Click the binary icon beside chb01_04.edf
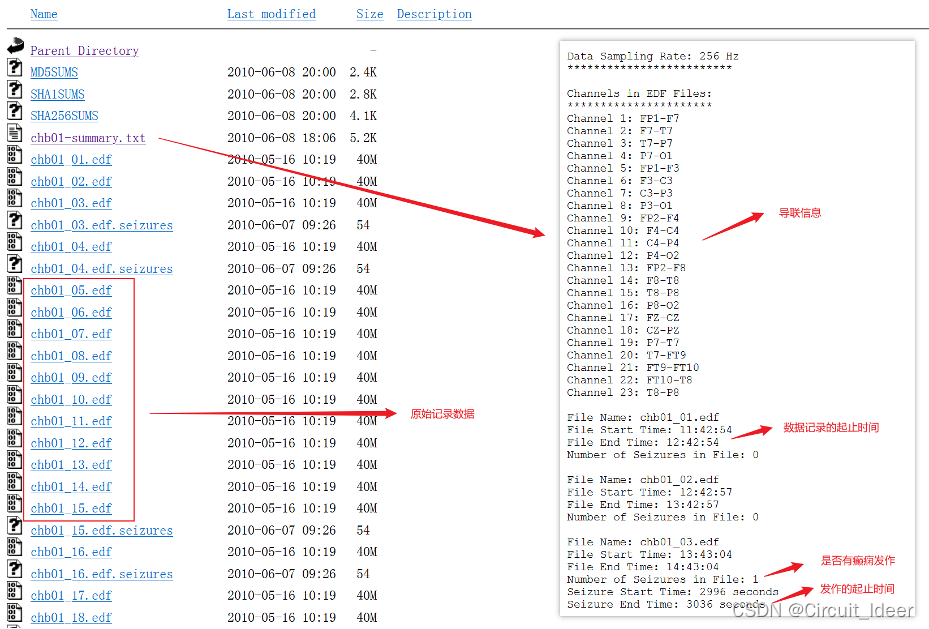The image size is (929, 629). [15, 242]
